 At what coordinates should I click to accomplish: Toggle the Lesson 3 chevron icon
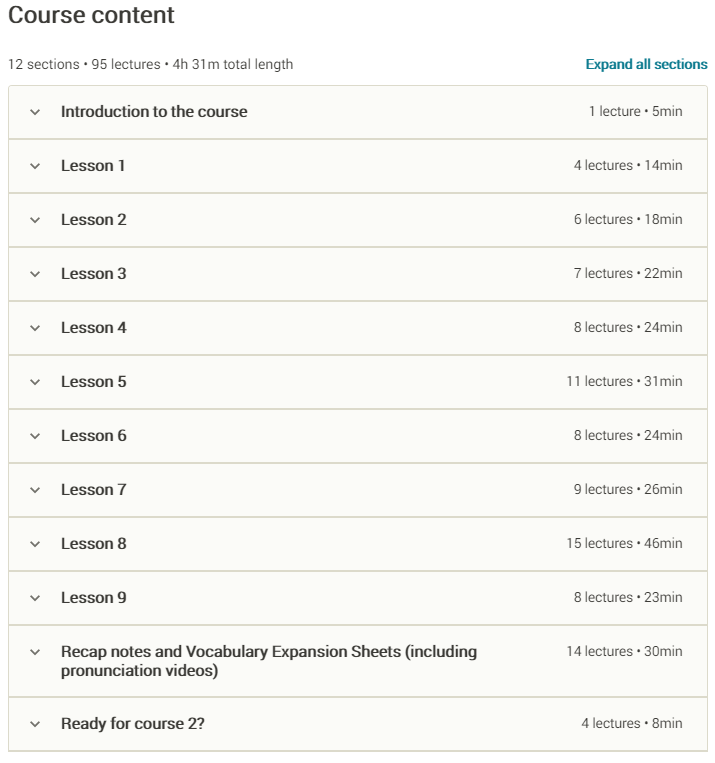35,274
